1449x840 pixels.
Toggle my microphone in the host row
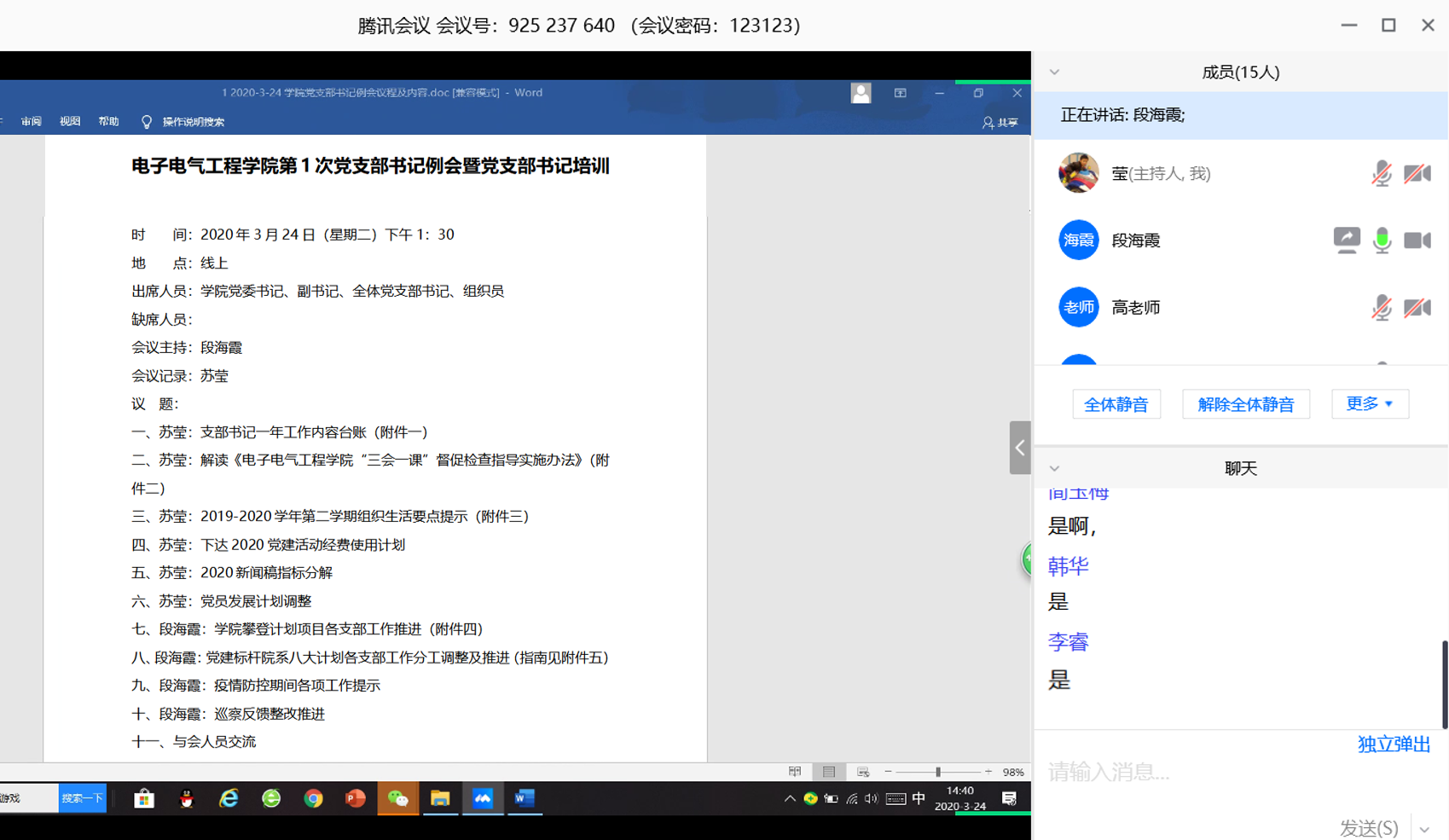point(1382,174)
